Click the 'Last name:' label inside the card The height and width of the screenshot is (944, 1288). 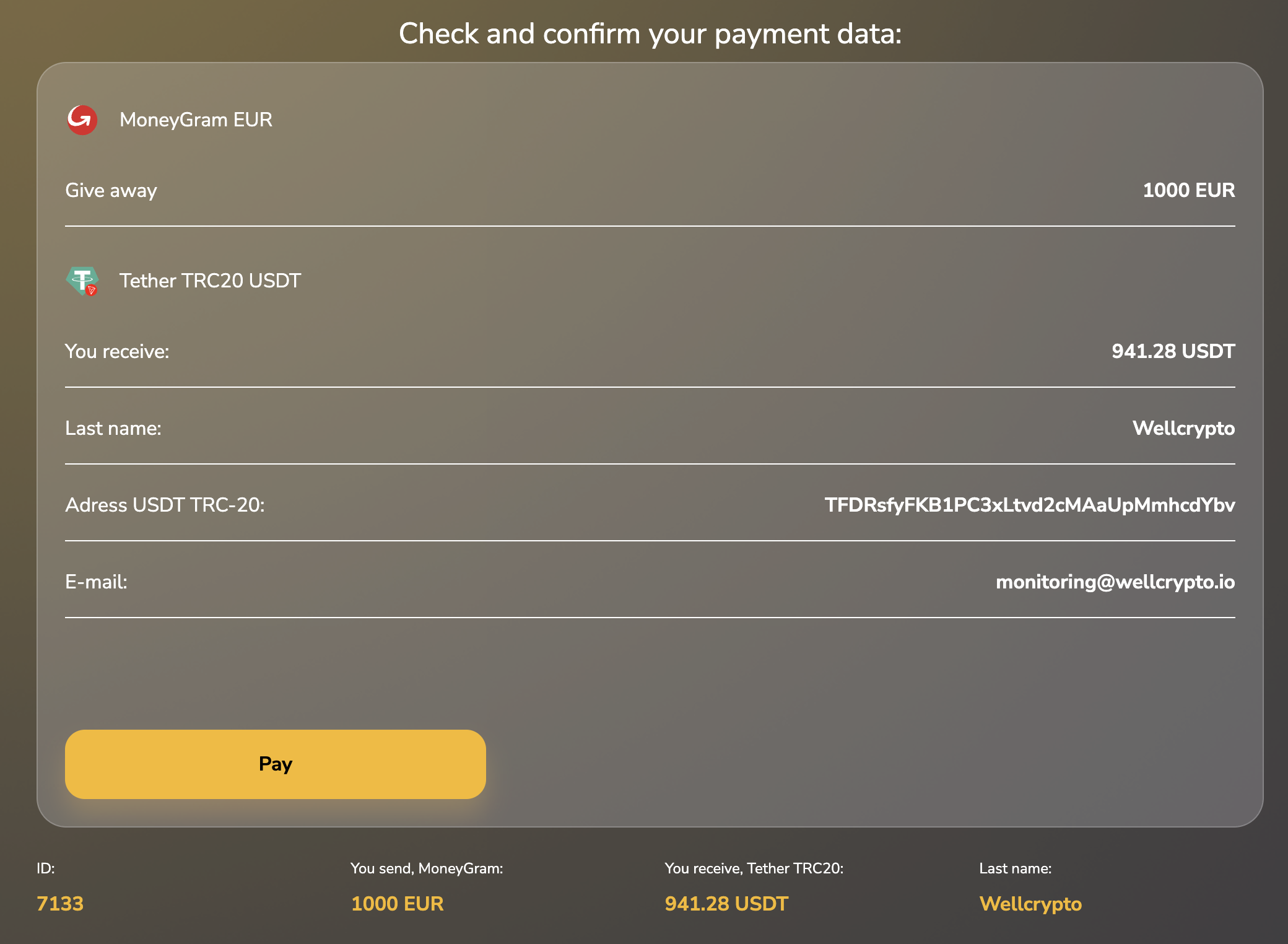coord(113,428)
